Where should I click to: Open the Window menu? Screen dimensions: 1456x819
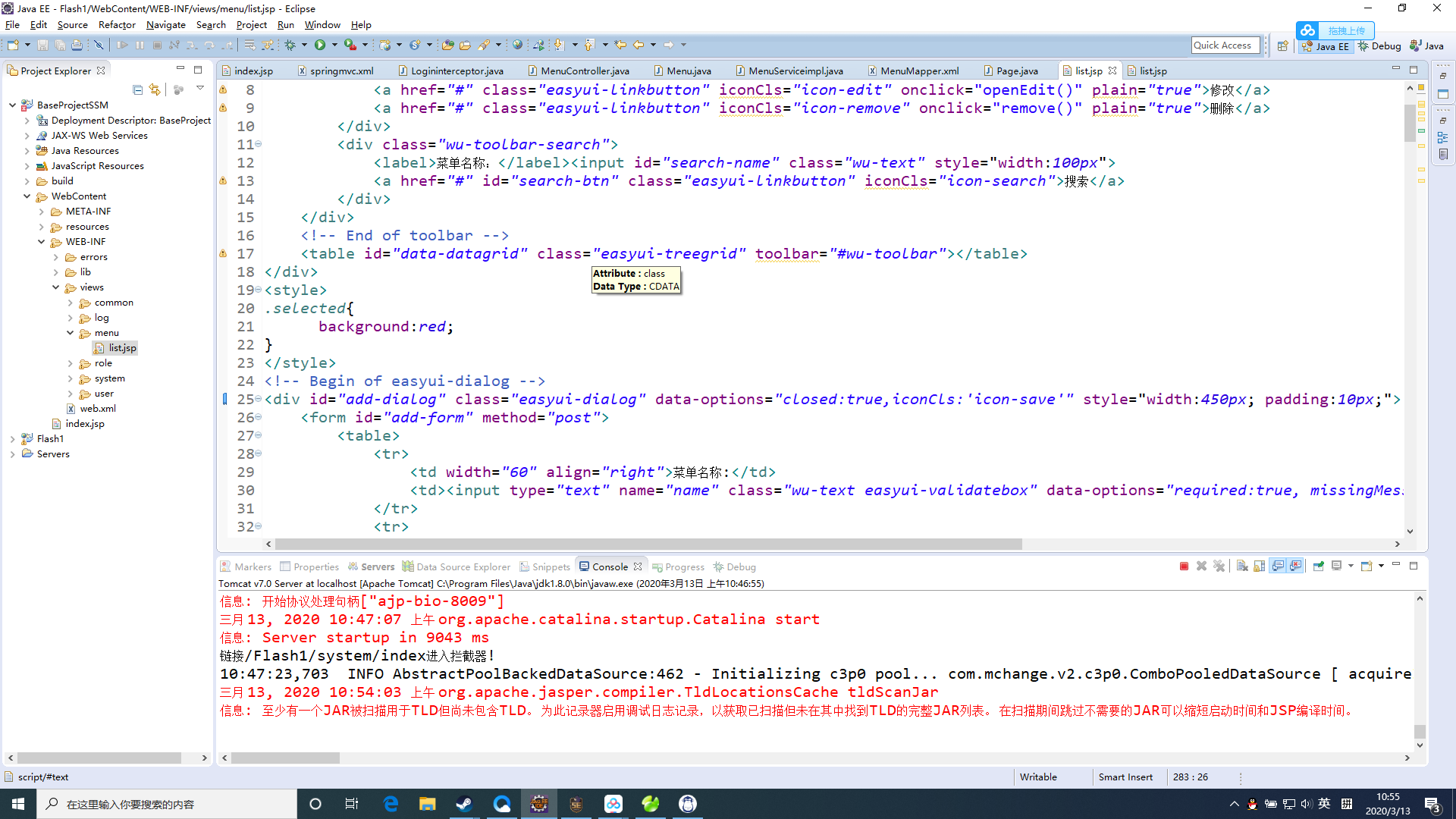(x=322, y=25)
